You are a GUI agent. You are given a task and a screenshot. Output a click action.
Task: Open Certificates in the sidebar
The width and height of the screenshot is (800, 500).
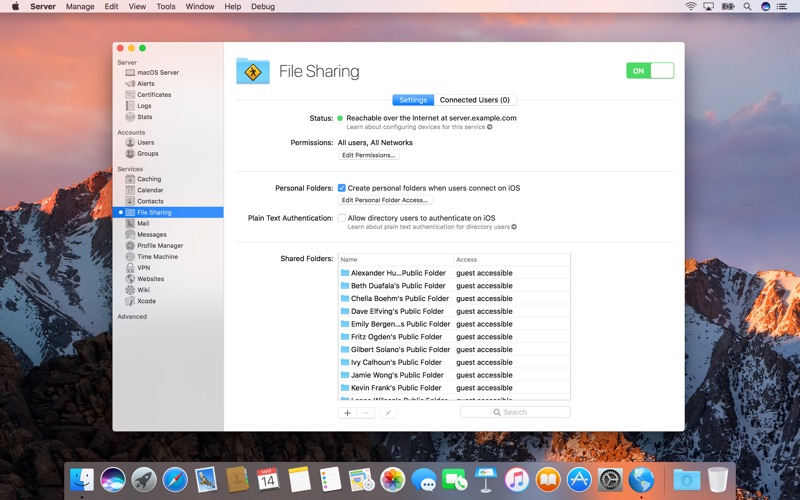click(x=148, y=94)
